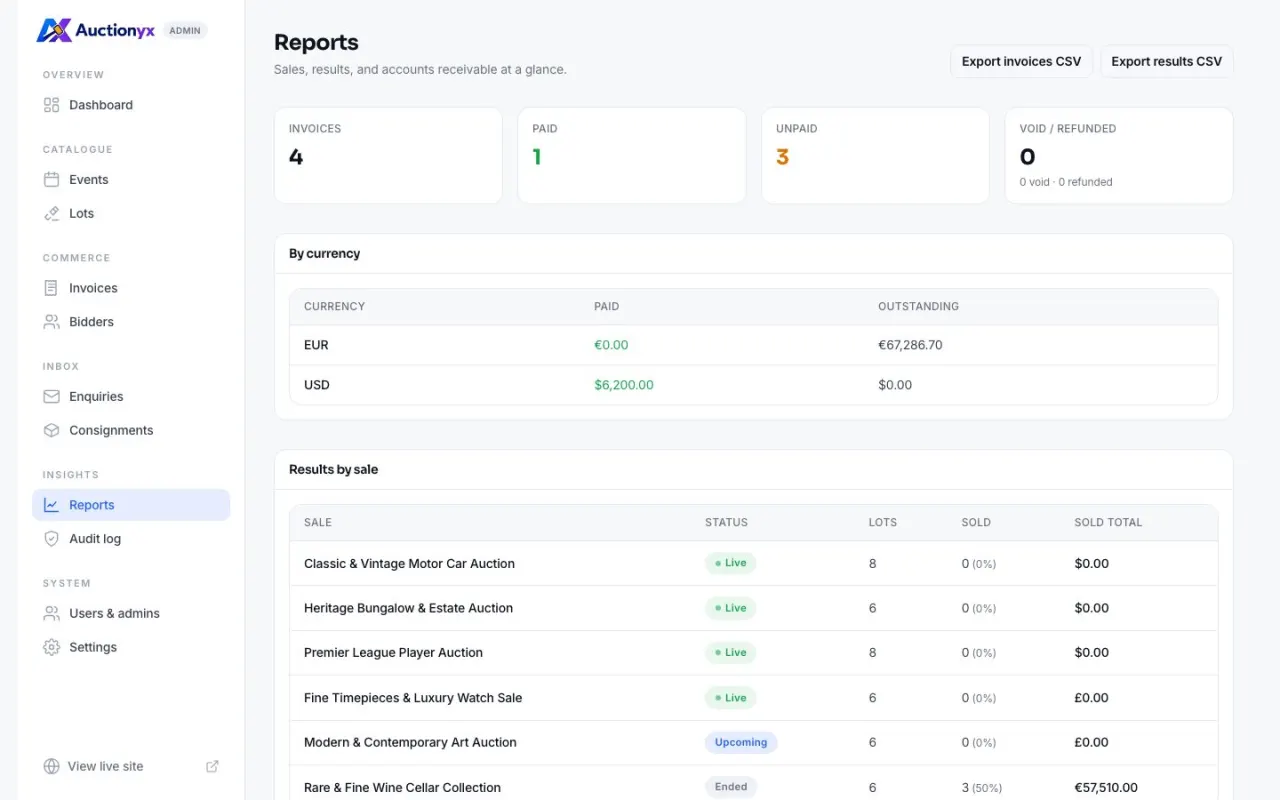Image resolution: width=1280 pixels, height=800 pixels.
Task: Click the globe icon beside View live site
Action: tap(52, 767)
